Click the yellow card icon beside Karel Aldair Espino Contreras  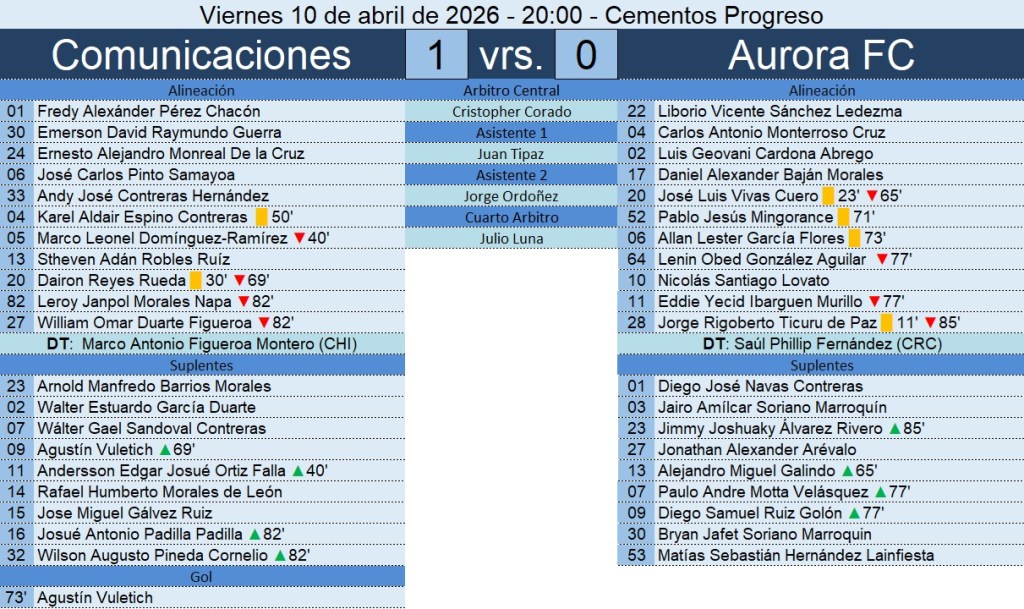click(x=261, y=217)
